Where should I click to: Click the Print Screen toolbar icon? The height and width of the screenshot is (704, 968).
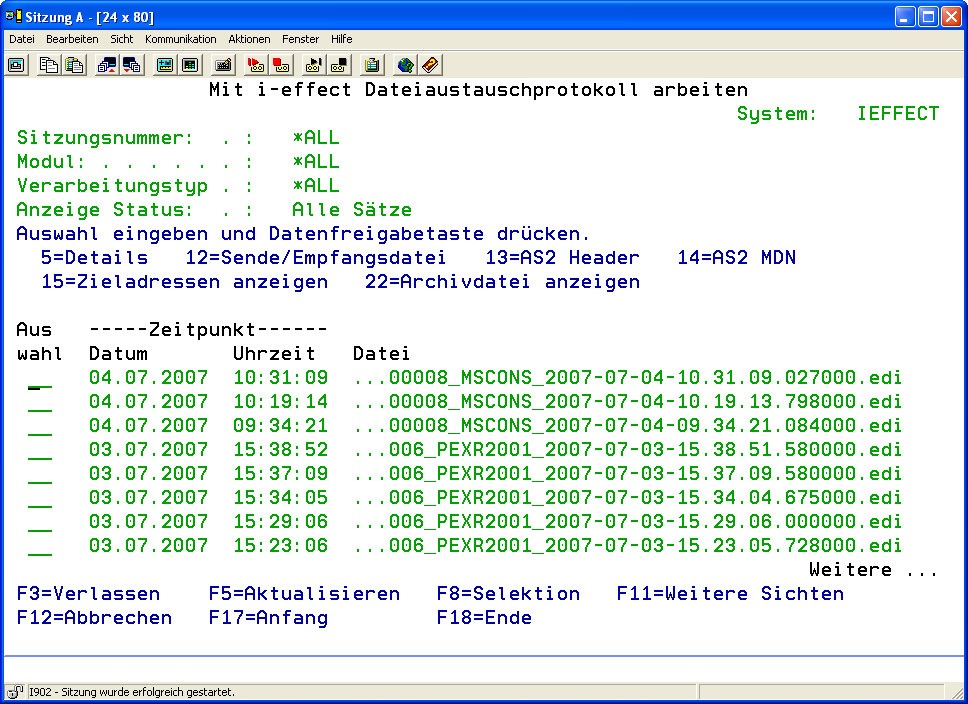[x=17, y=65]
